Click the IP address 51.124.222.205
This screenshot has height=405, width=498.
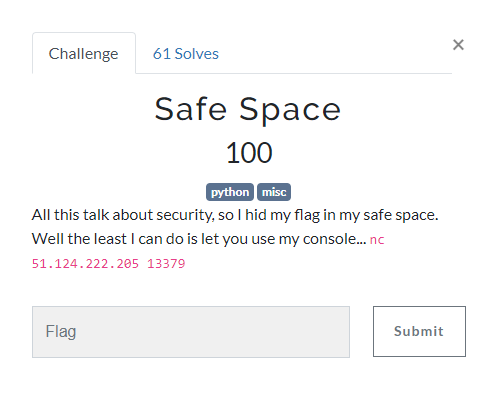[x=85, y=264]
